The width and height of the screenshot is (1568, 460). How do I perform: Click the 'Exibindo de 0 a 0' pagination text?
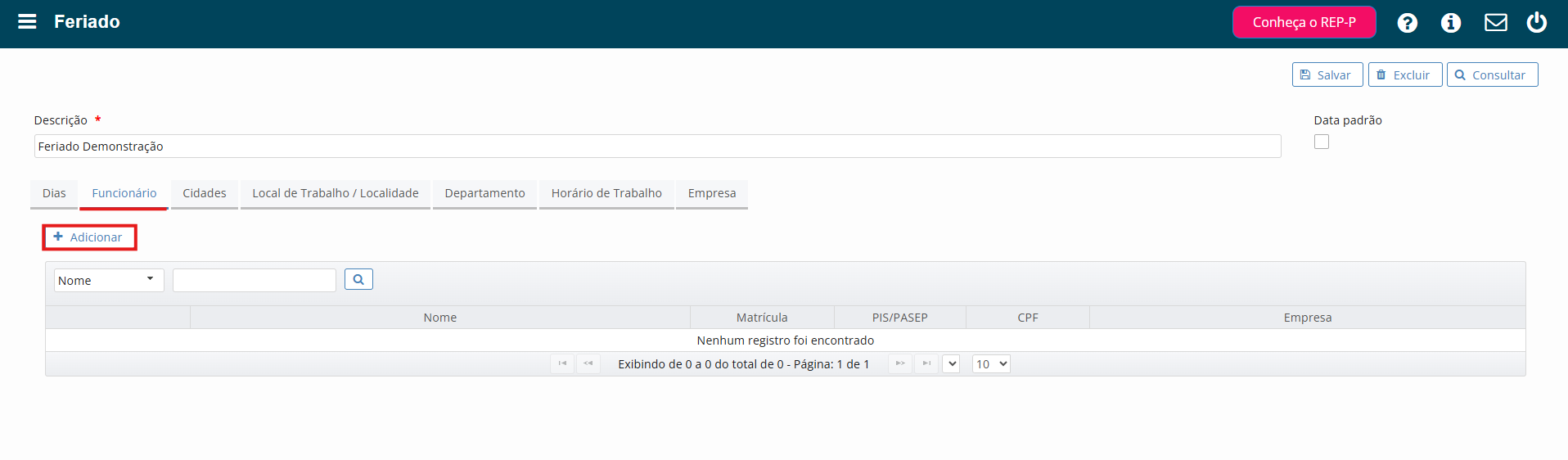pos(743,364)
